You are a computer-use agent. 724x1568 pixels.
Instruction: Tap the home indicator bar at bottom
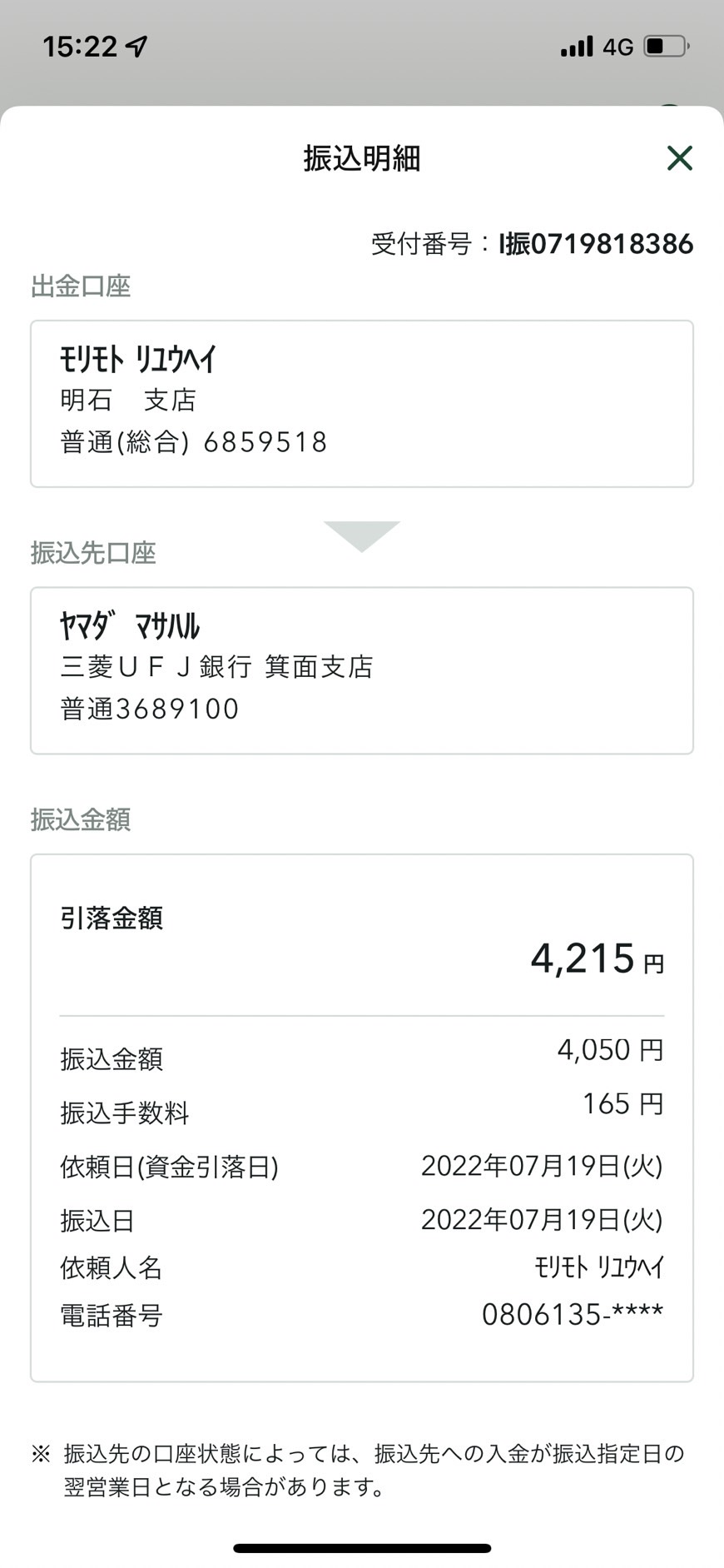[362, 1548]
